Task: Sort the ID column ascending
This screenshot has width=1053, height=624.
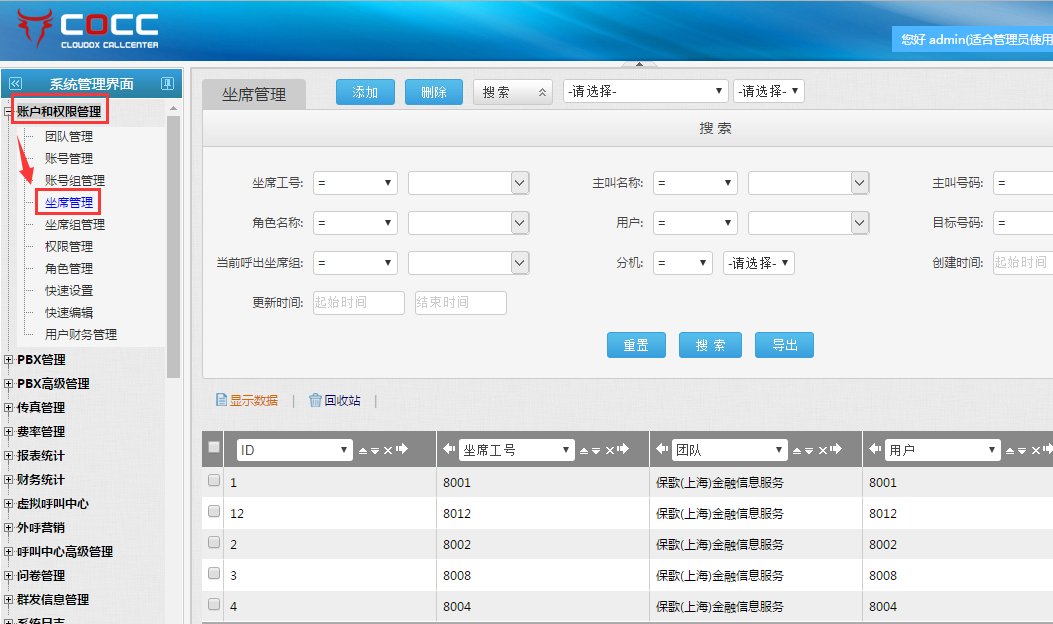Action: (x=363, y=451)
